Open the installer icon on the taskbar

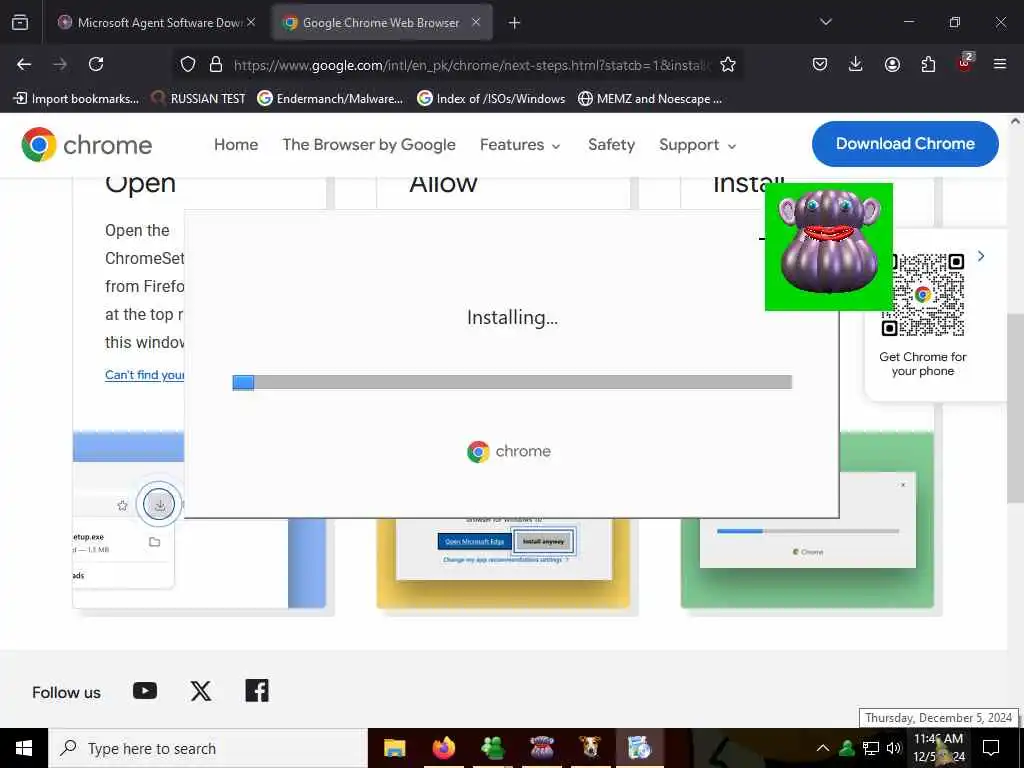click(x=639, y=748)
